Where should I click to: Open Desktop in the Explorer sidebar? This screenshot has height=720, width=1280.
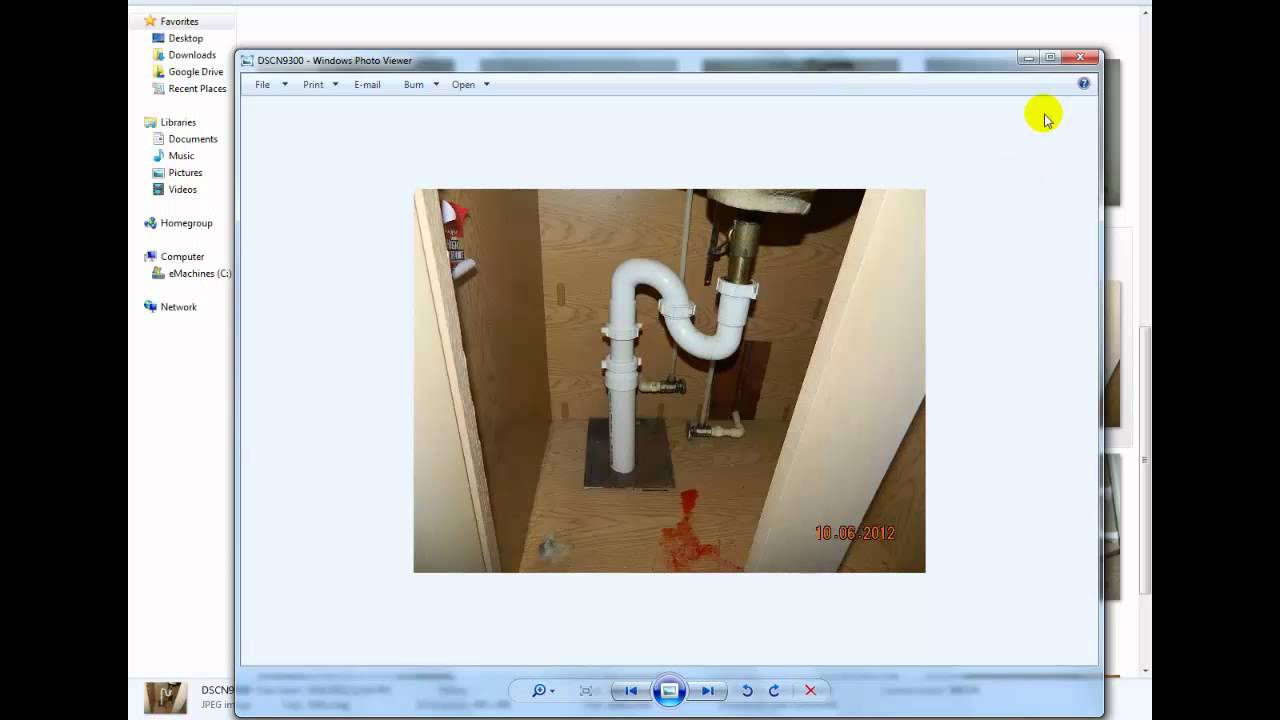click(185, 38)
